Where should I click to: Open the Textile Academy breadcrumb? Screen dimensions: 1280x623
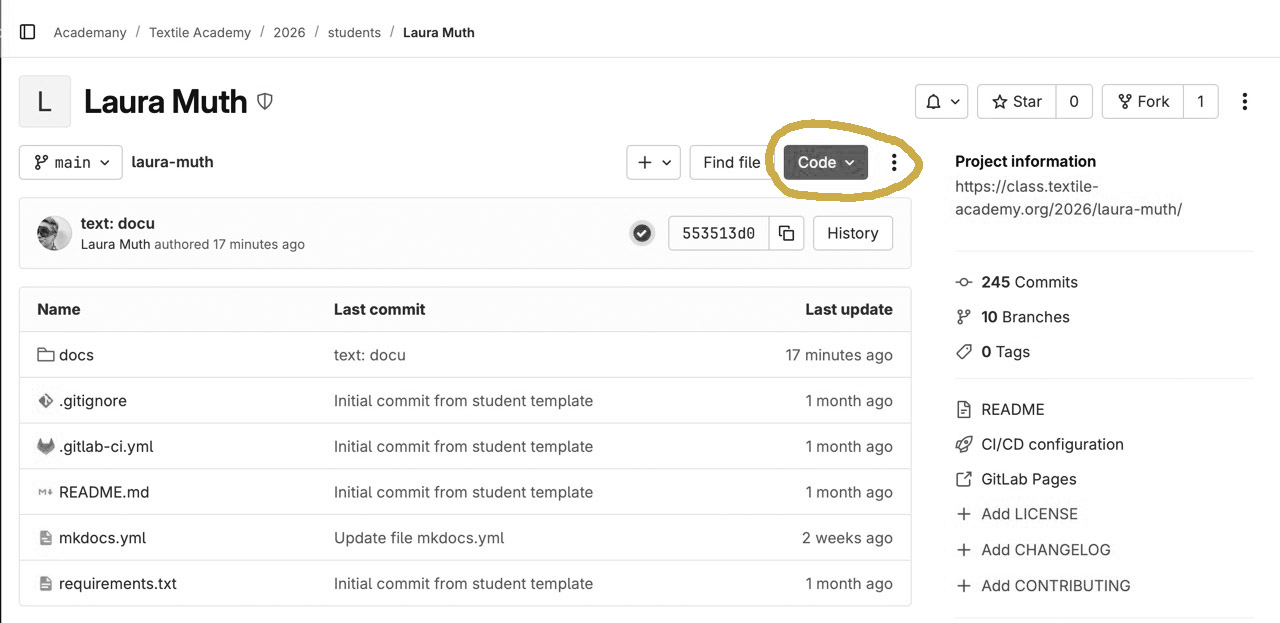pyautogui.click(x=200, y=32)
